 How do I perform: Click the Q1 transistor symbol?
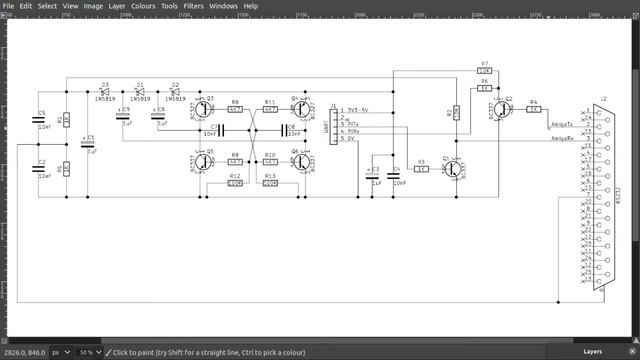453,169
